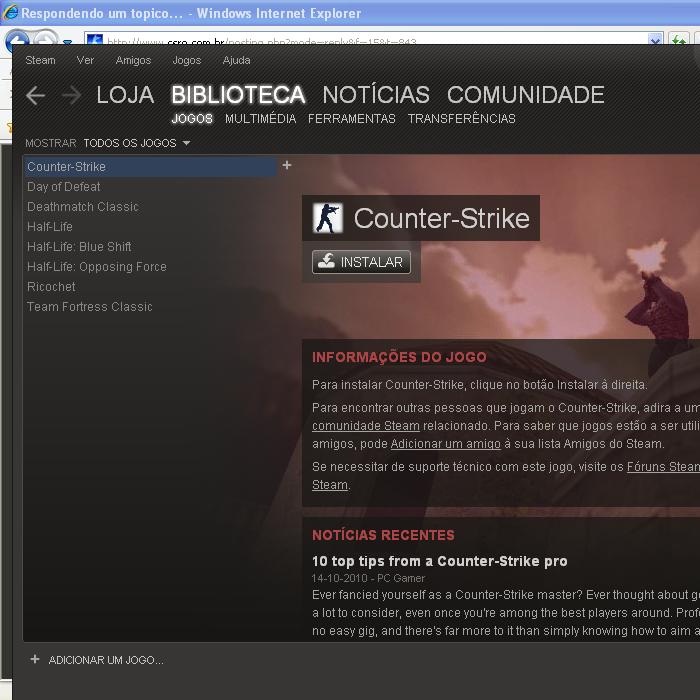Switch to the LOJA section

tap(125, 95)
